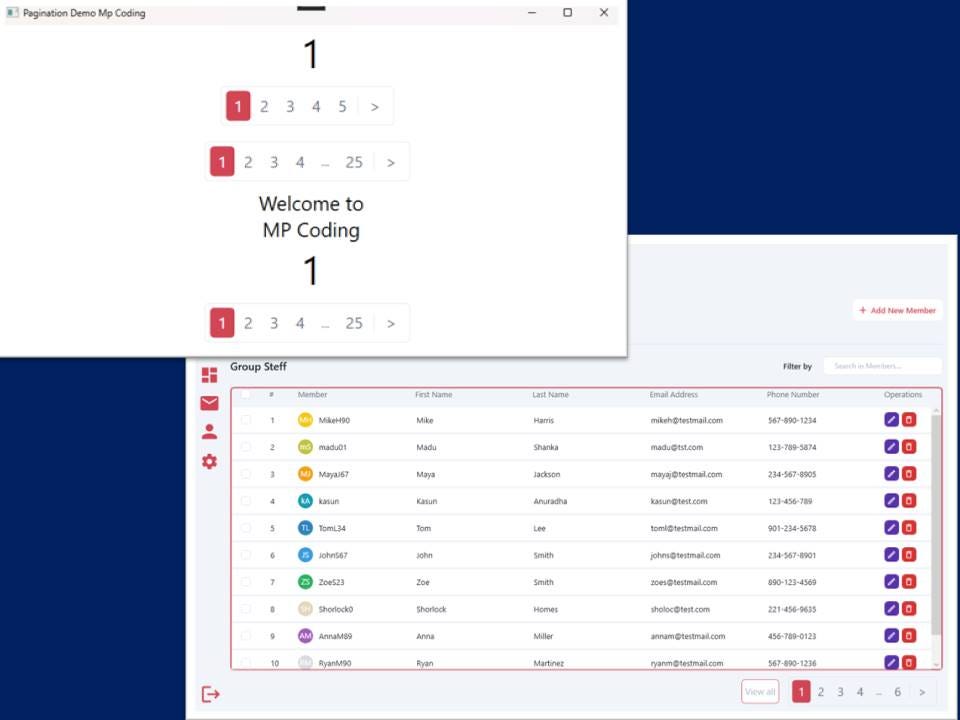
Task: Edit member MikeH90 with the pen icon
Action: [x=890, y=420]
